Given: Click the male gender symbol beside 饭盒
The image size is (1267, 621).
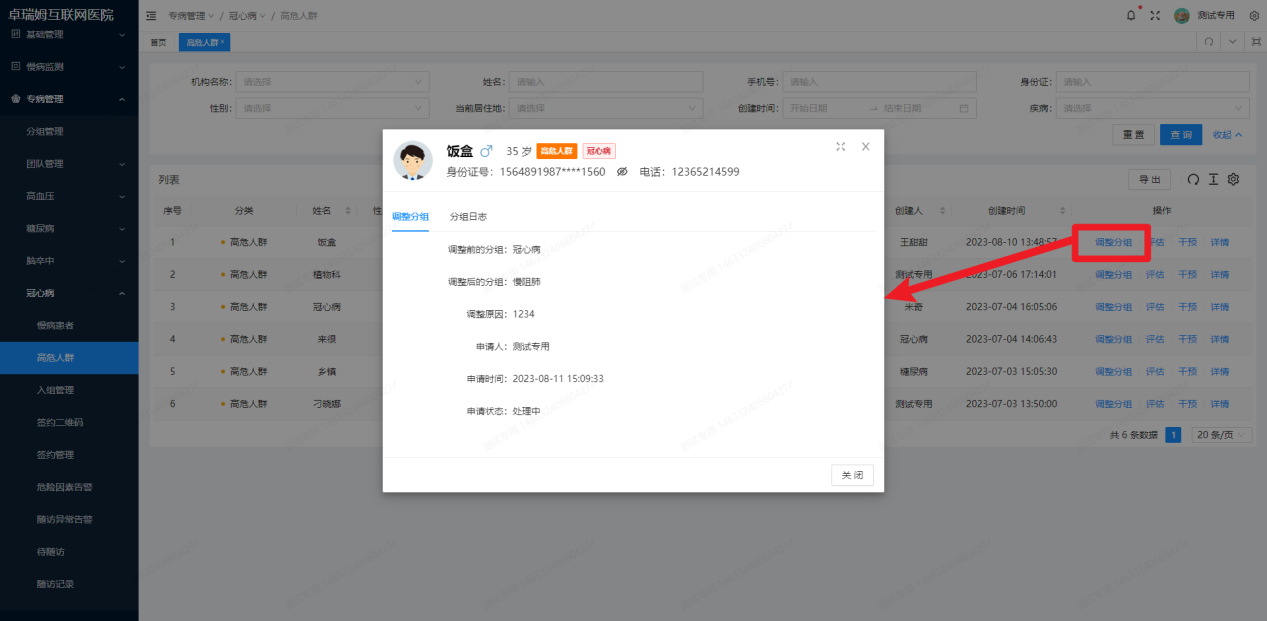Looking at the screenshot, I should (487, 151).
